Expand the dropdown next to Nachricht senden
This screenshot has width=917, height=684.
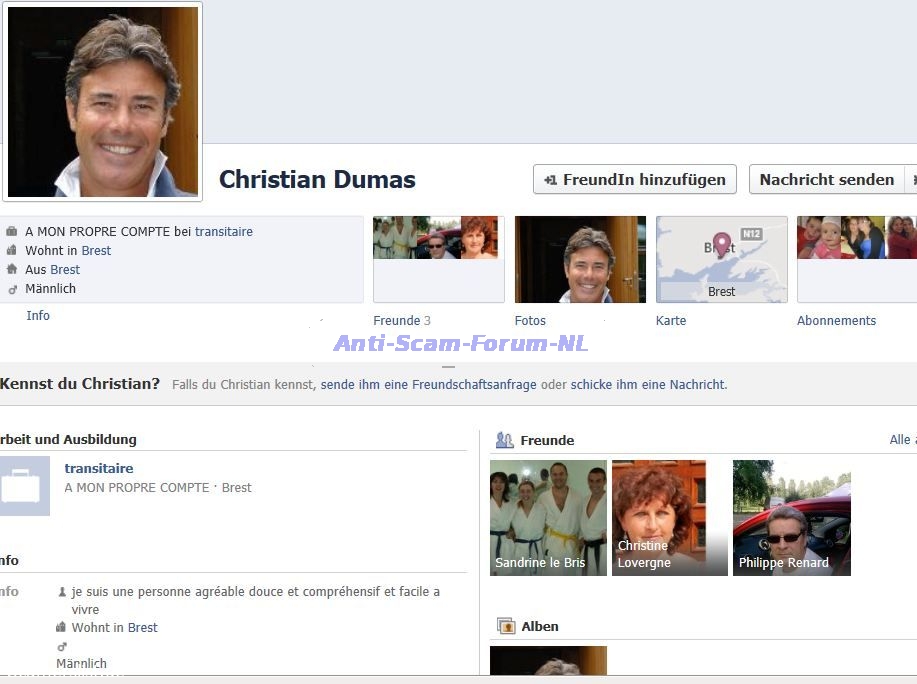click(911, 180)
